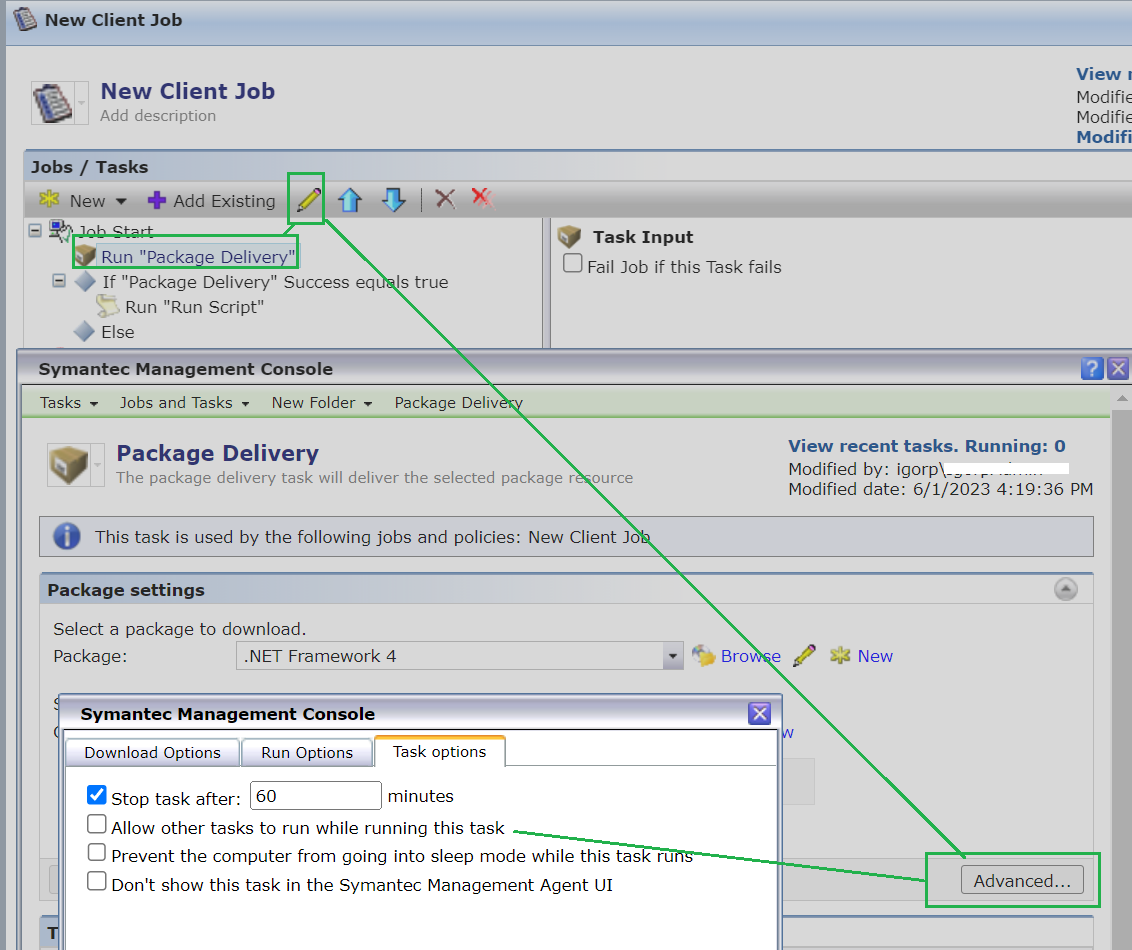The width and height of the screenshot is (1132, 950).
Task: Open console help with the question mark icon
Action: [x=1091, y=368]
